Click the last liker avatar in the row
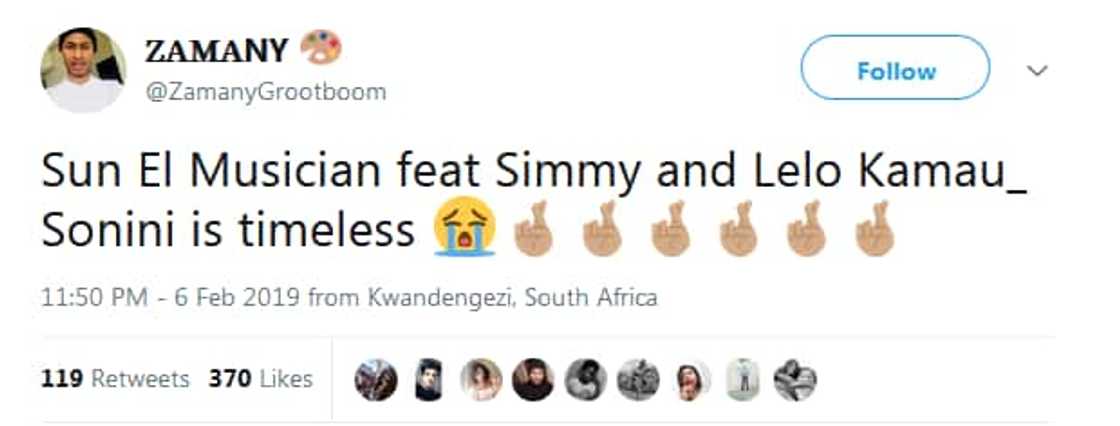The height and width of the screenshot is (426, 1120). point(795,380)
